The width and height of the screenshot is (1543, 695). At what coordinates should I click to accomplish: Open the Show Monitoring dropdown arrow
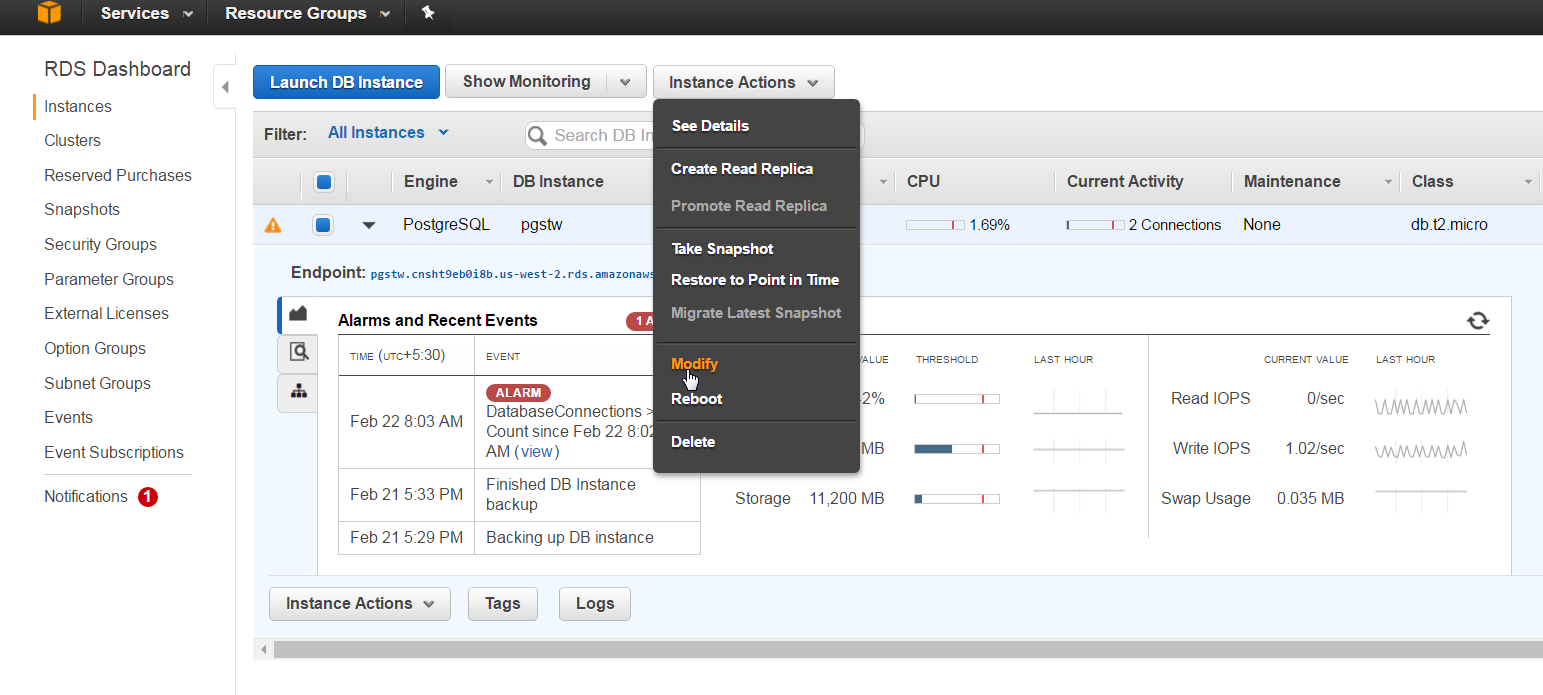(626, 82)
